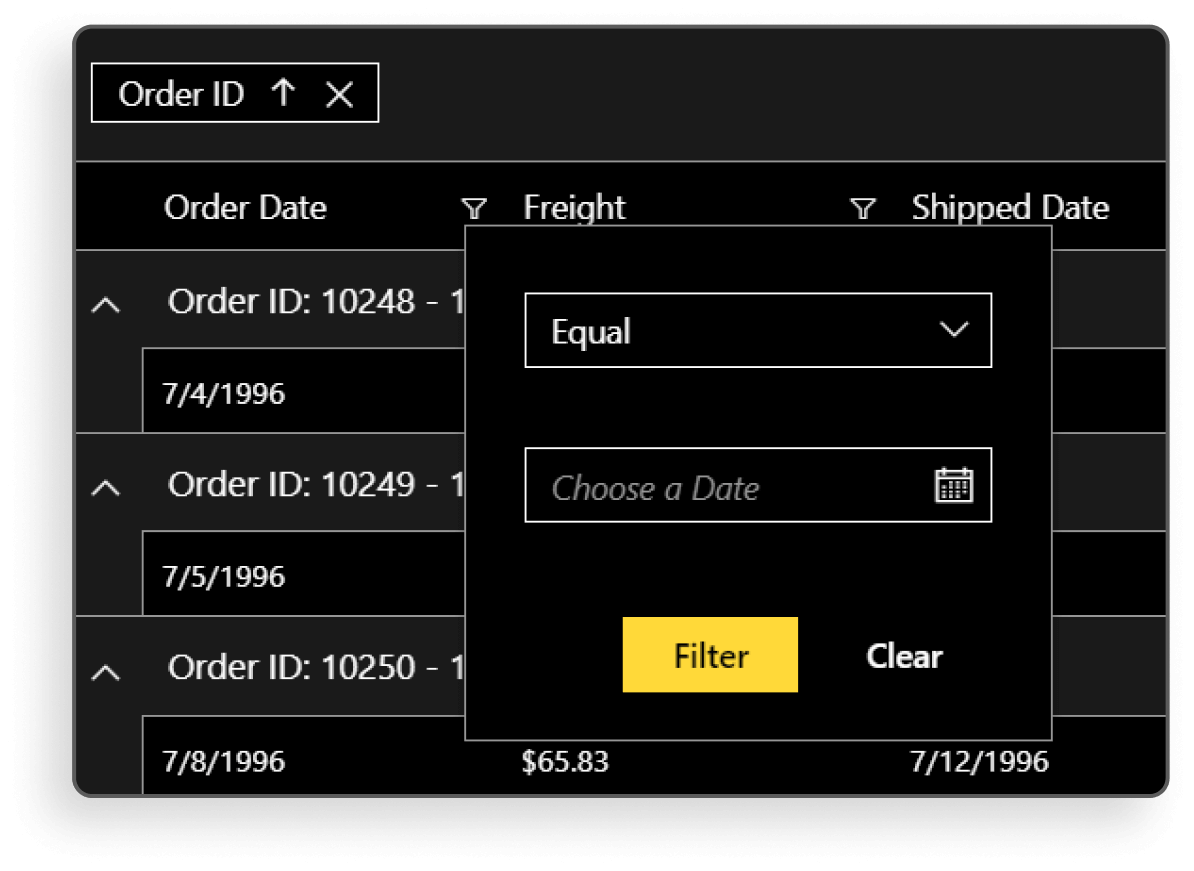Open the Order Date column filter icon
1194x871 pixels.
[x=475, y=208]
